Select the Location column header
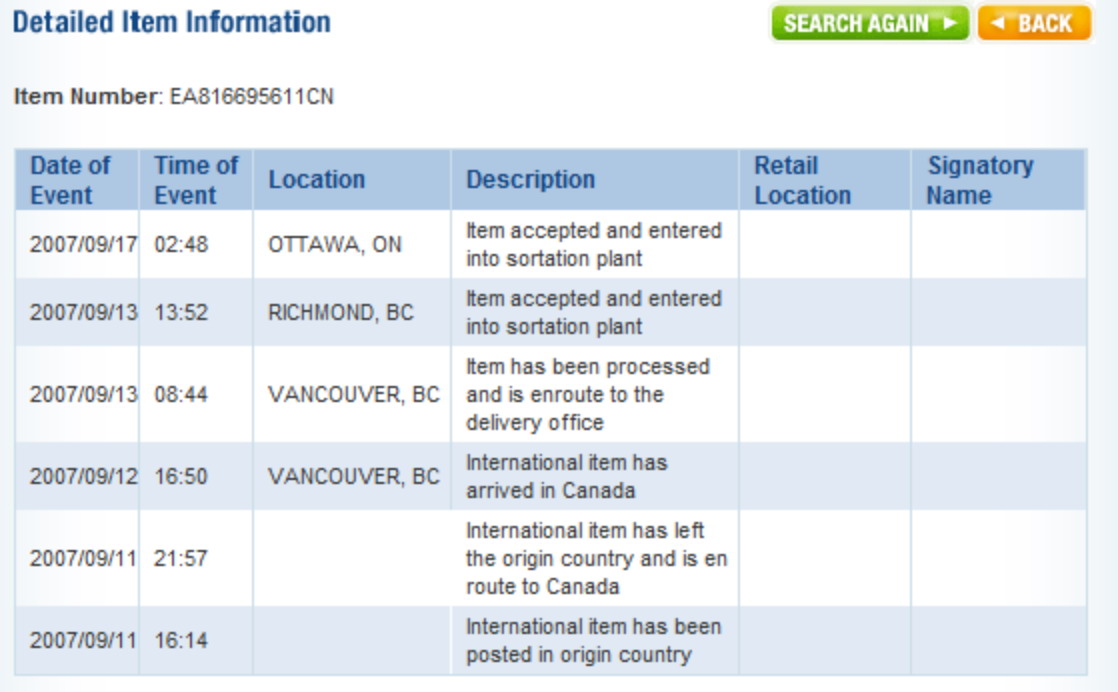This screenshot has height=692, width=1118. click(316, 180)
